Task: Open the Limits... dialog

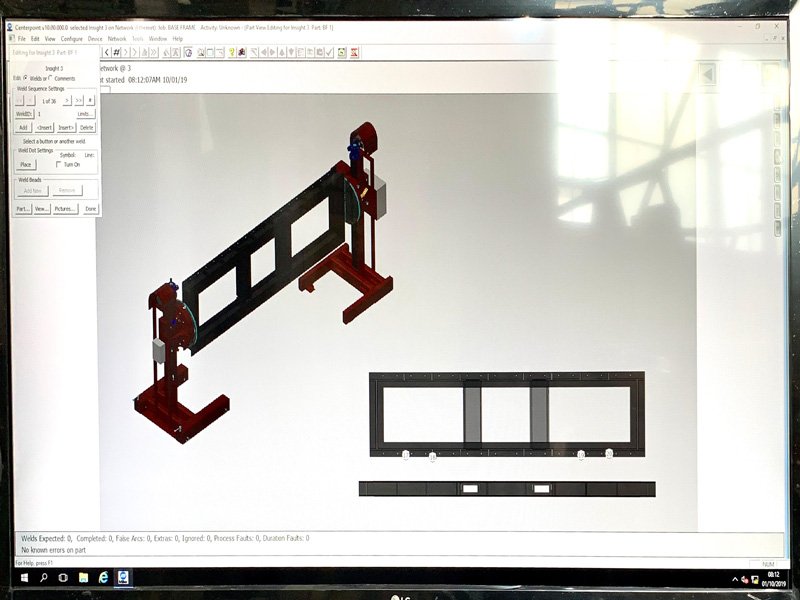Action: pyautogui.click(x=85, y=114)
